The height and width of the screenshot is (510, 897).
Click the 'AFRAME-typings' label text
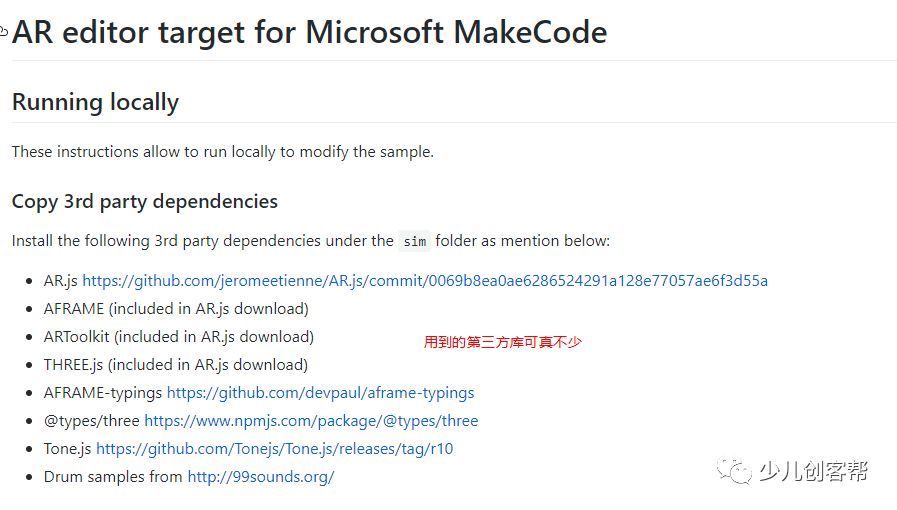(x=103, y=393)
